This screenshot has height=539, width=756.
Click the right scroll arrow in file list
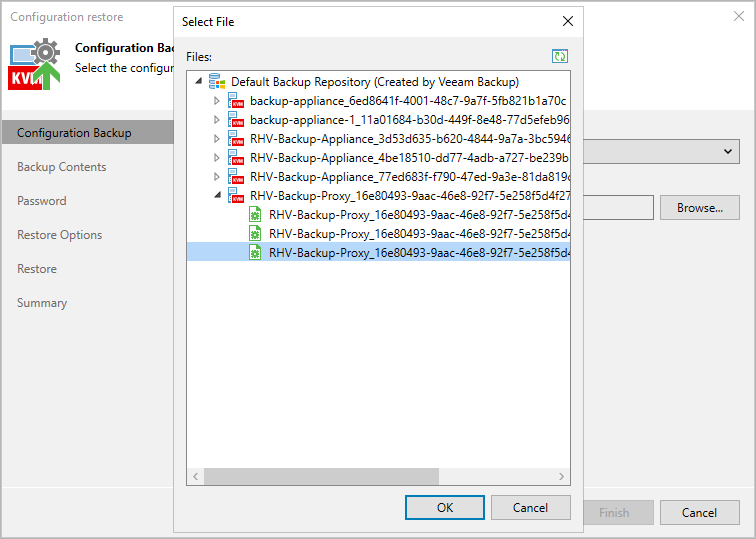pos(563,477)
